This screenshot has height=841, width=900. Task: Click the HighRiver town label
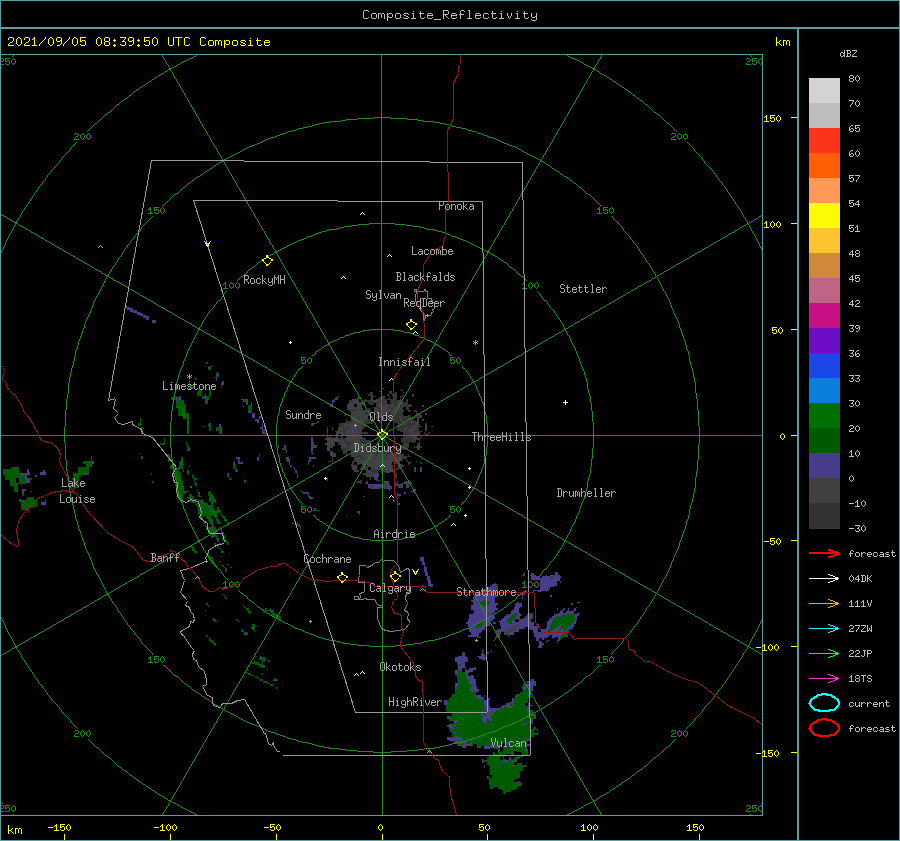[x=415, y=702]
